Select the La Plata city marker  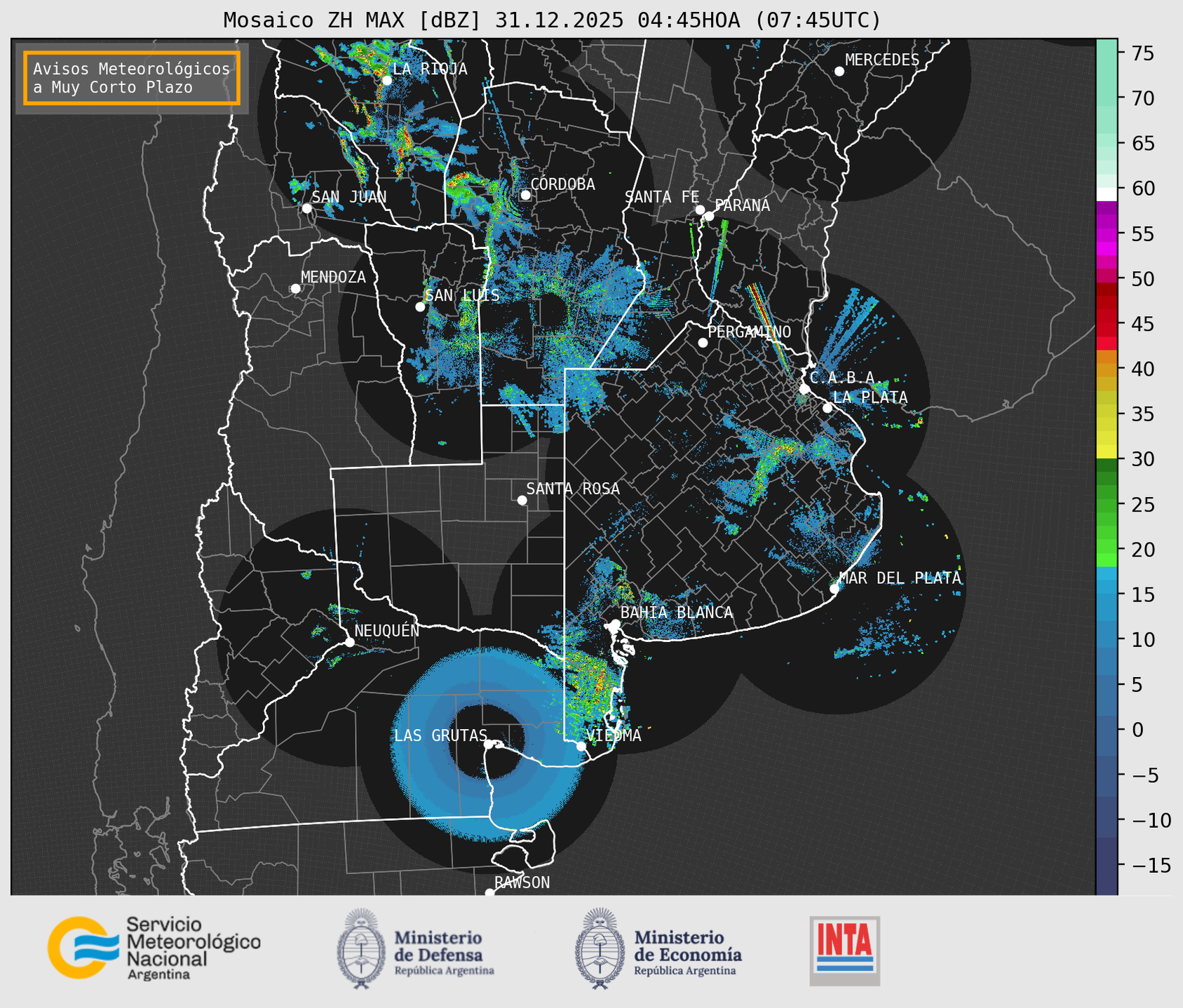(x=827, y=408)
